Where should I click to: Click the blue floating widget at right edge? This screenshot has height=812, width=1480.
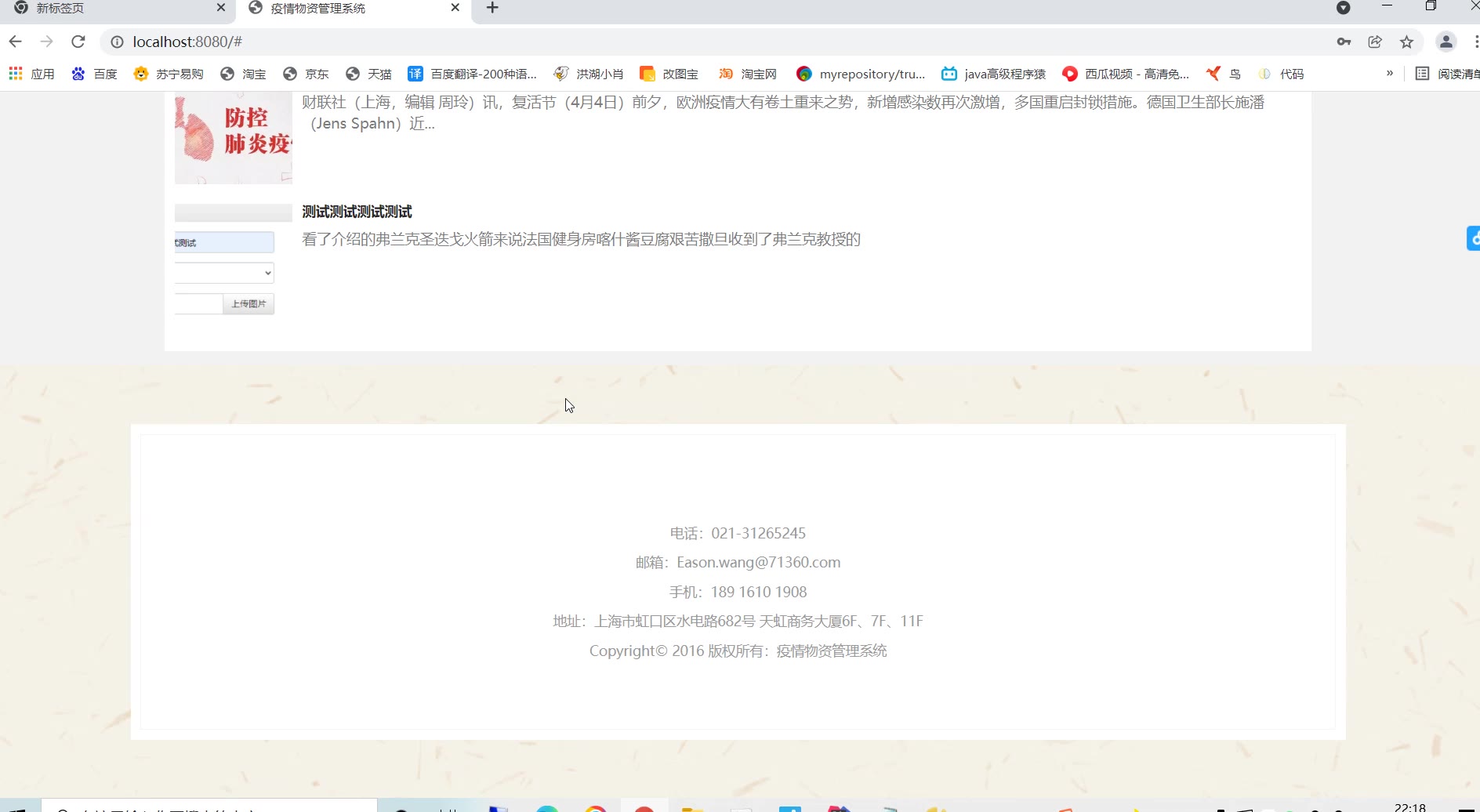tap(1473, 238)
